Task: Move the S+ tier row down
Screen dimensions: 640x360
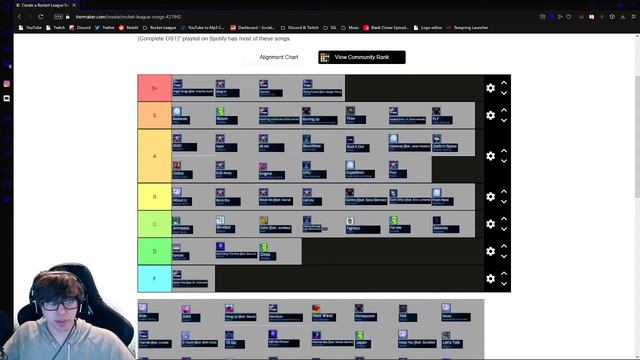Action: pos(504,93)
